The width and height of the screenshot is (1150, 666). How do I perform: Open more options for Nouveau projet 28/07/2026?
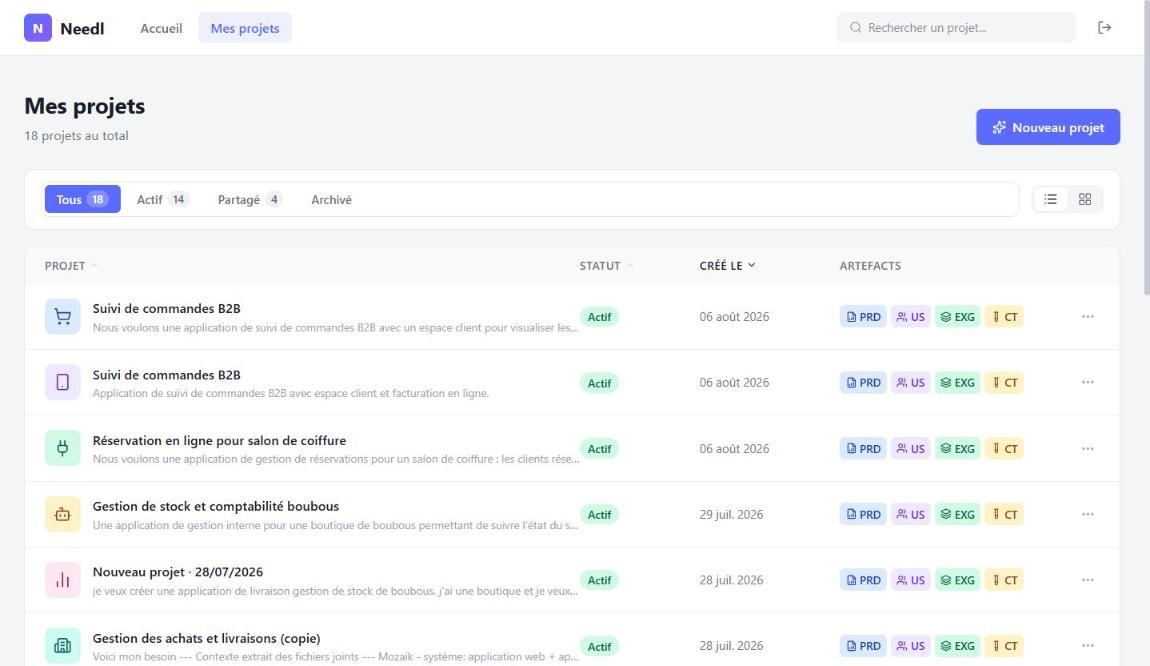(x=1088, y=580)
